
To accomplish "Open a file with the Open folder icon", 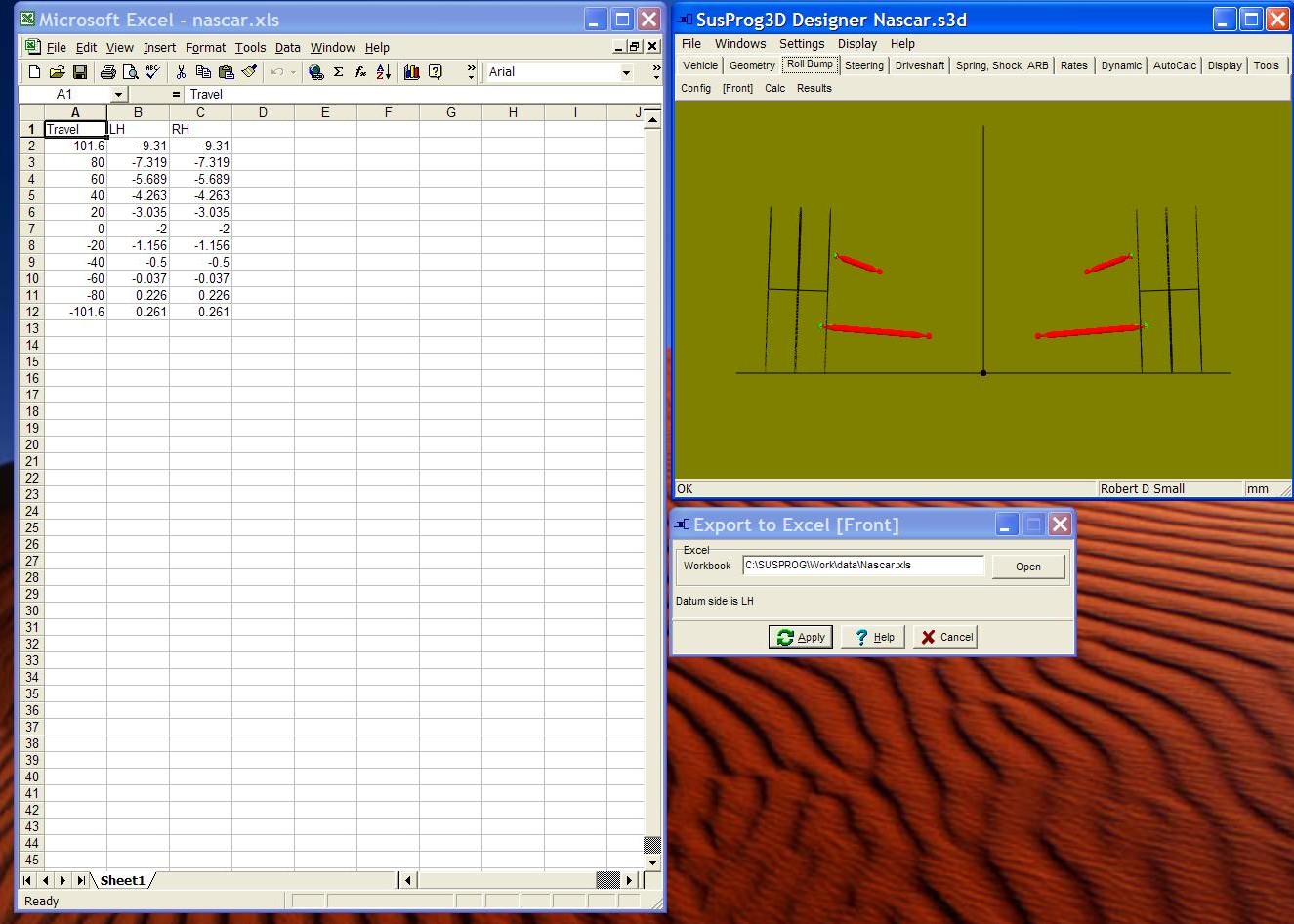I will coord(57,72).
